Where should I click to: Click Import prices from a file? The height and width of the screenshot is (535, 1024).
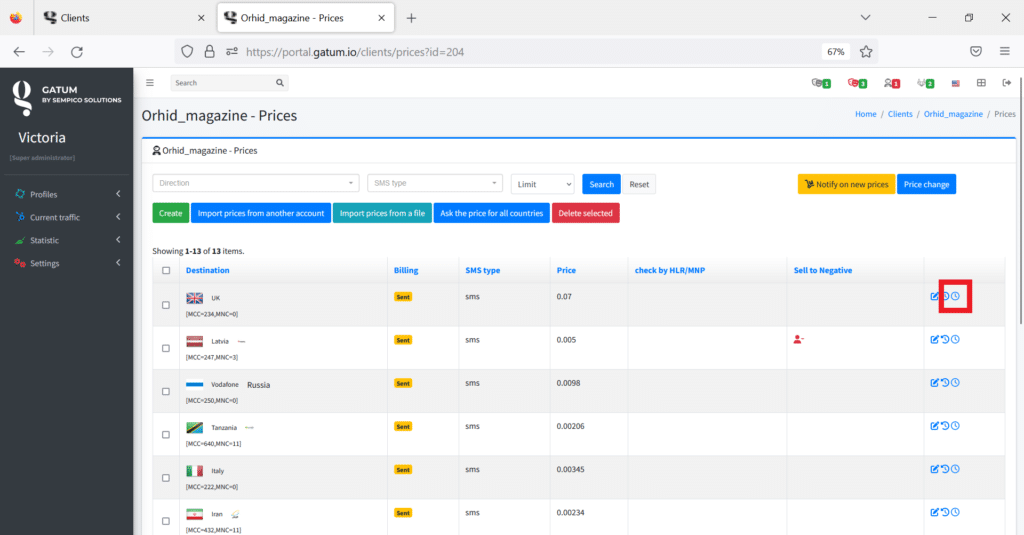382,213
